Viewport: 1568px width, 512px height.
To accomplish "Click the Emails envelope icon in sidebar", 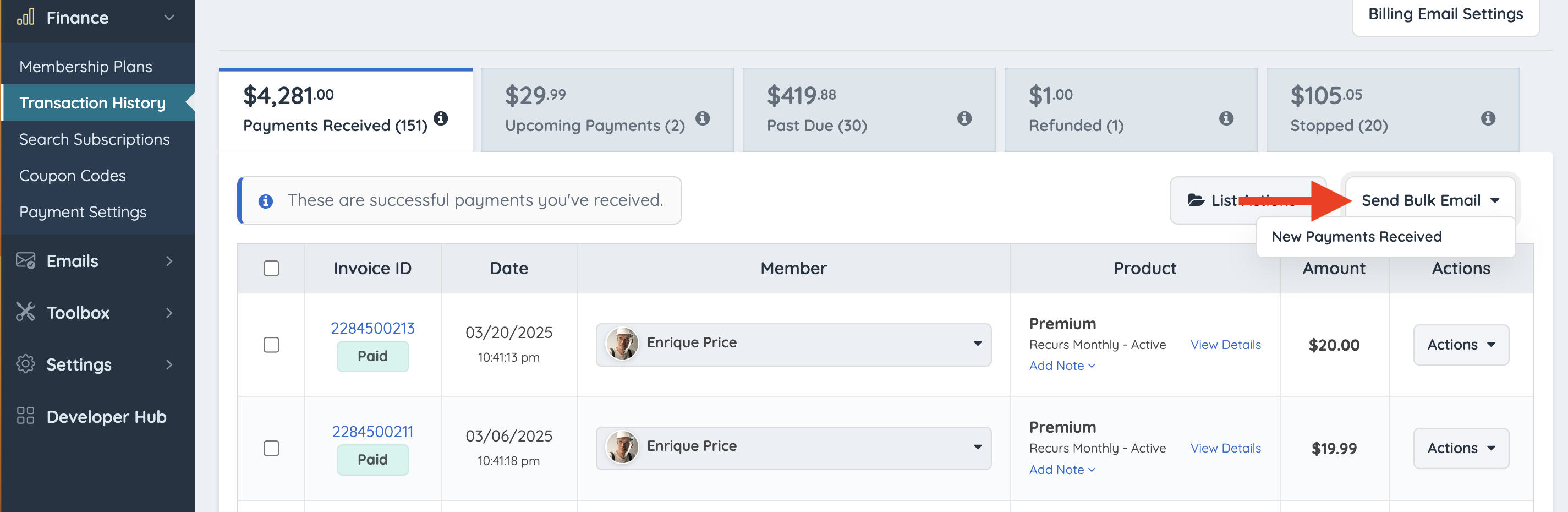I will [25, 260].
